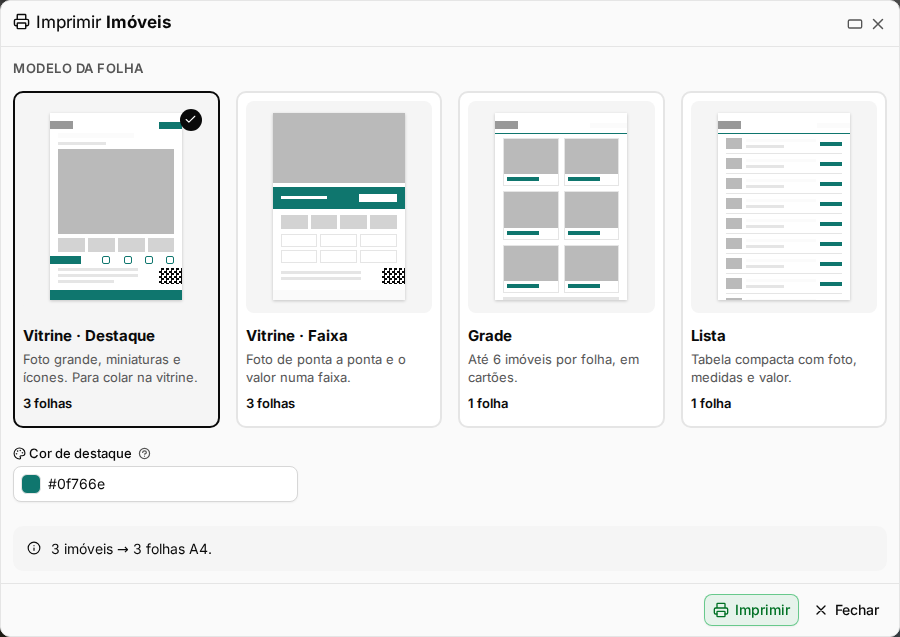
Task: Click the Cor de destaque label
Action: pyautogui.click(x=80, y=453)
